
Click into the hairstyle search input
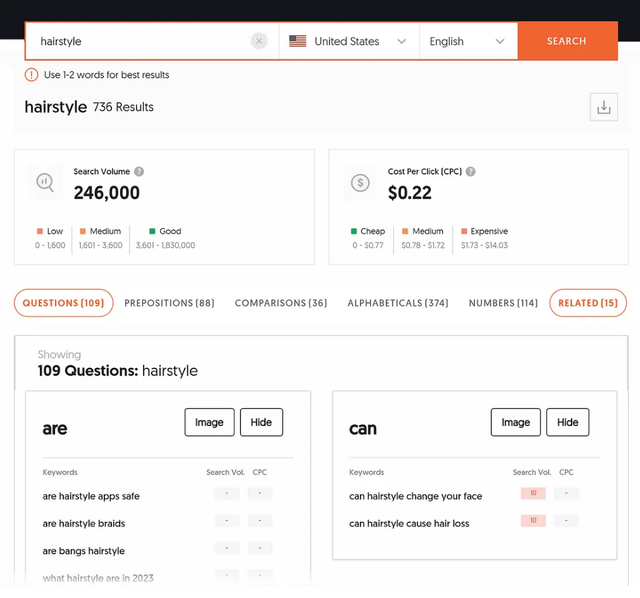coord(140,41)
